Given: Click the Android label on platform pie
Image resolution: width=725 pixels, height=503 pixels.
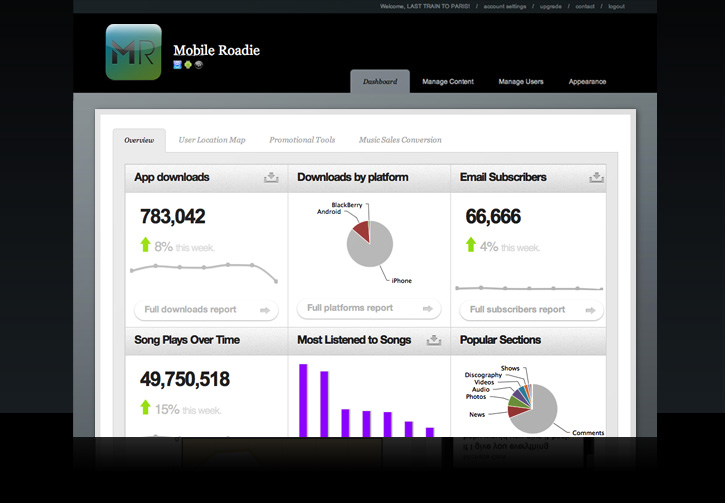Looking at the screenshot, I should 329,212.
